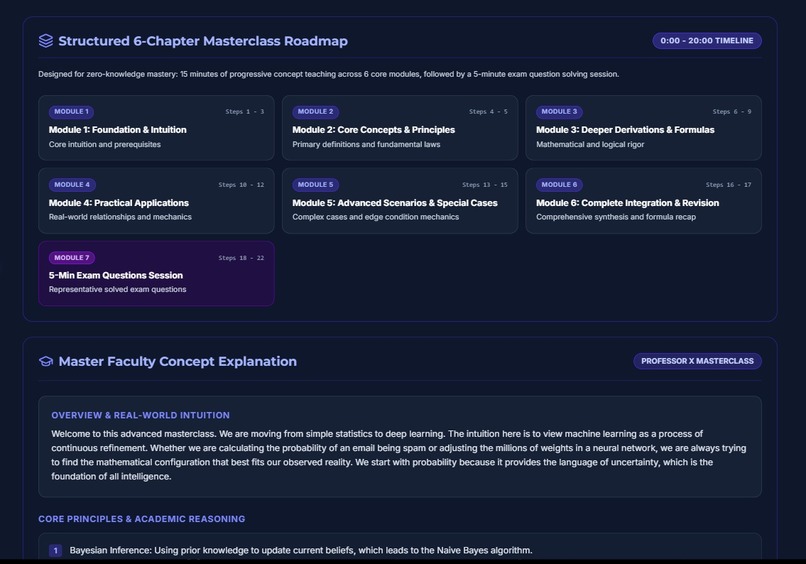Image resolution: width=806 pixels, height=564 pixels.
Task: Open Module 2: Core Concepts & Principles title
Action: coord(374,130)
